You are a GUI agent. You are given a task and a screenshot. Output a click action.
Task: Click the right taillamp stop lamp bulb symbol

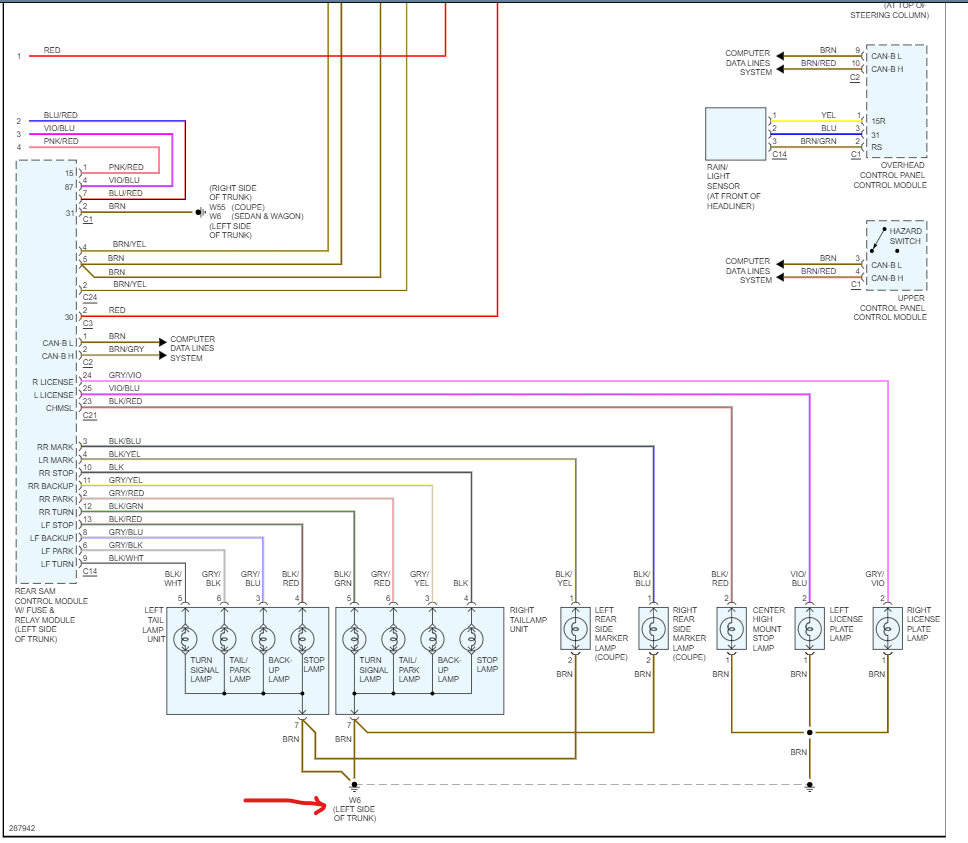[x=472, y=639]
